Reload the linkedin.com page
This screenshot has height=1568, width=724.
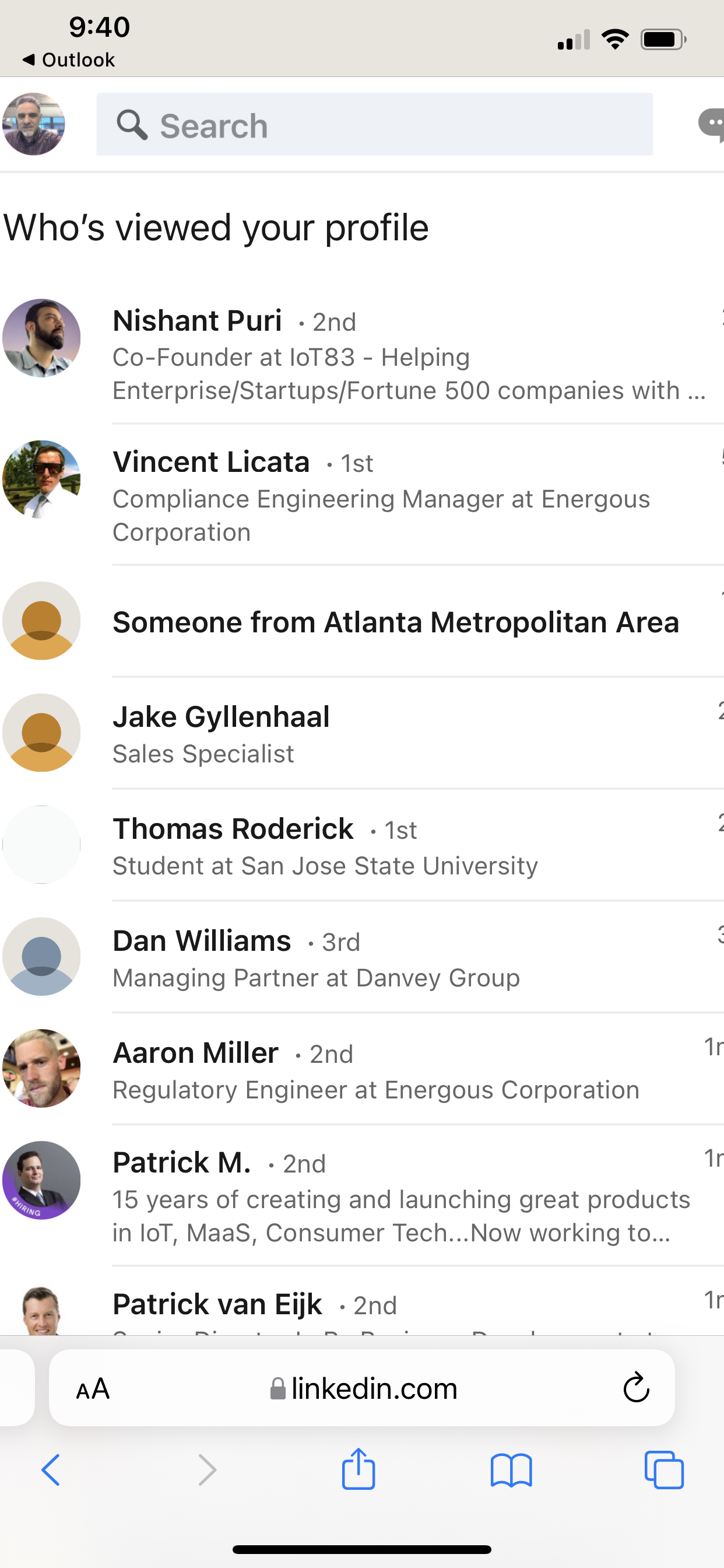click(x=637, y=1388)
